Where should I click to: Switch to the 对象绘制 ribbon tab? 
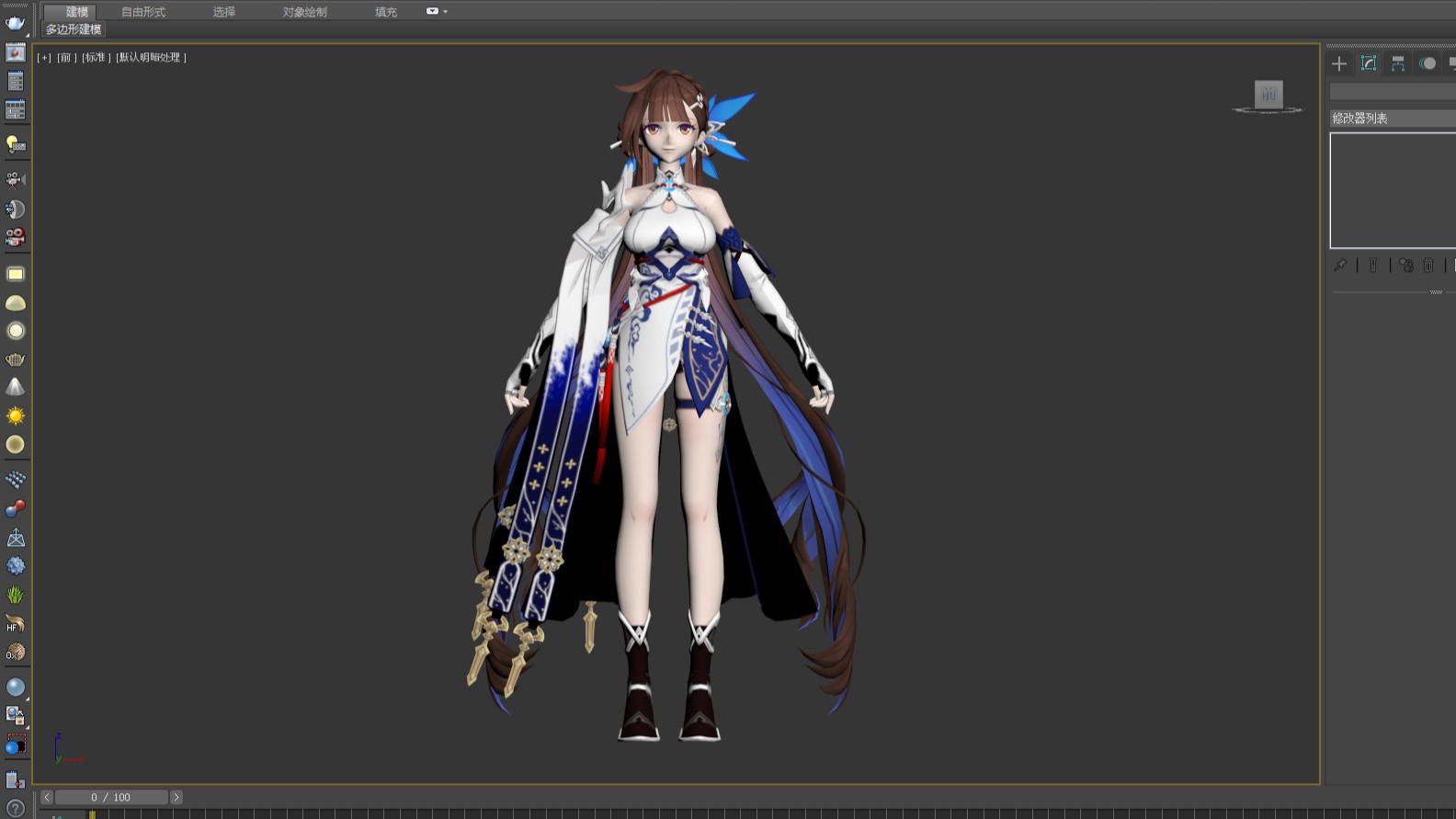click(x=304, y=12)
